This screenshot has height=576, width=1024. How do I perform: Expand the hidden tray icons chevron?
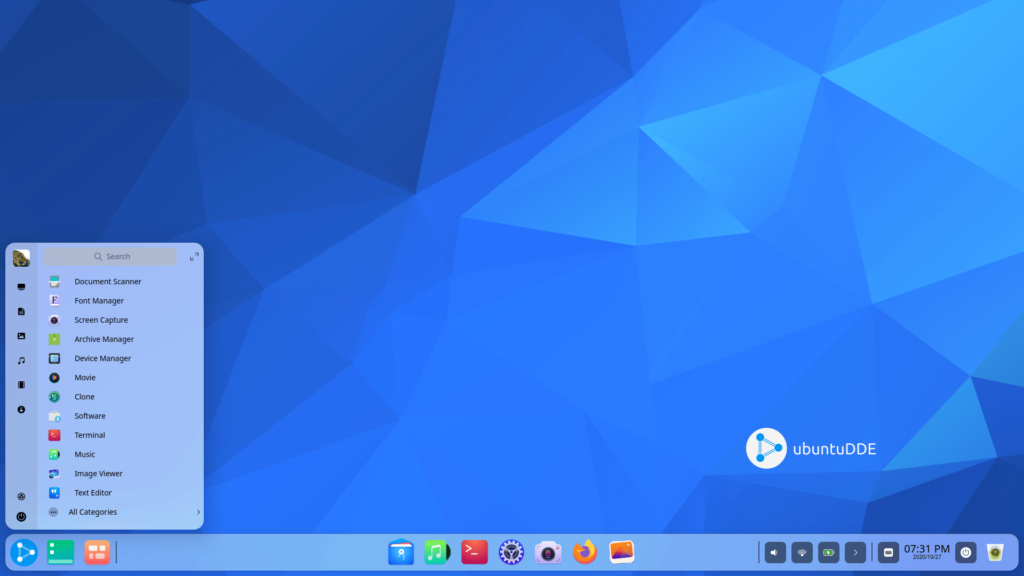855,551
